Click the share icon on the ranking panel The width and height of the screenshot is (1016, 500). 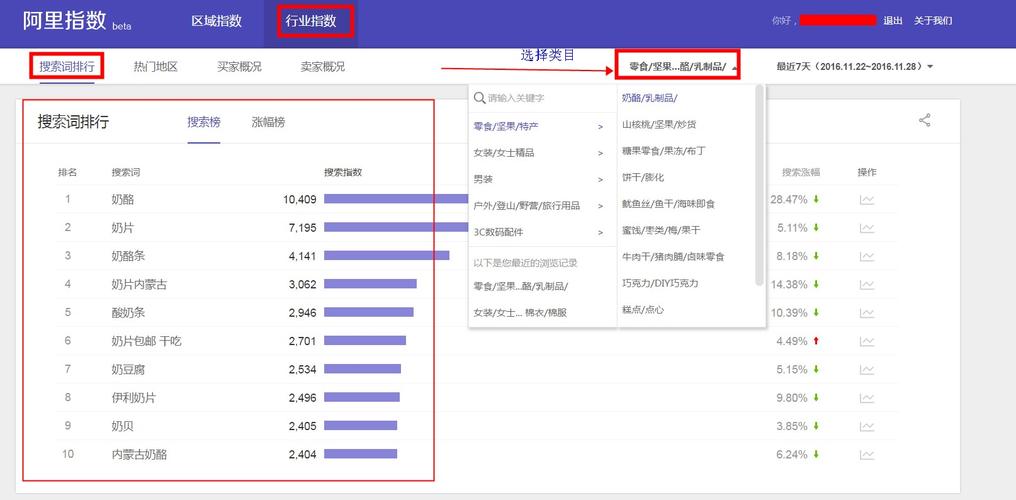click(x=925, y=120)
